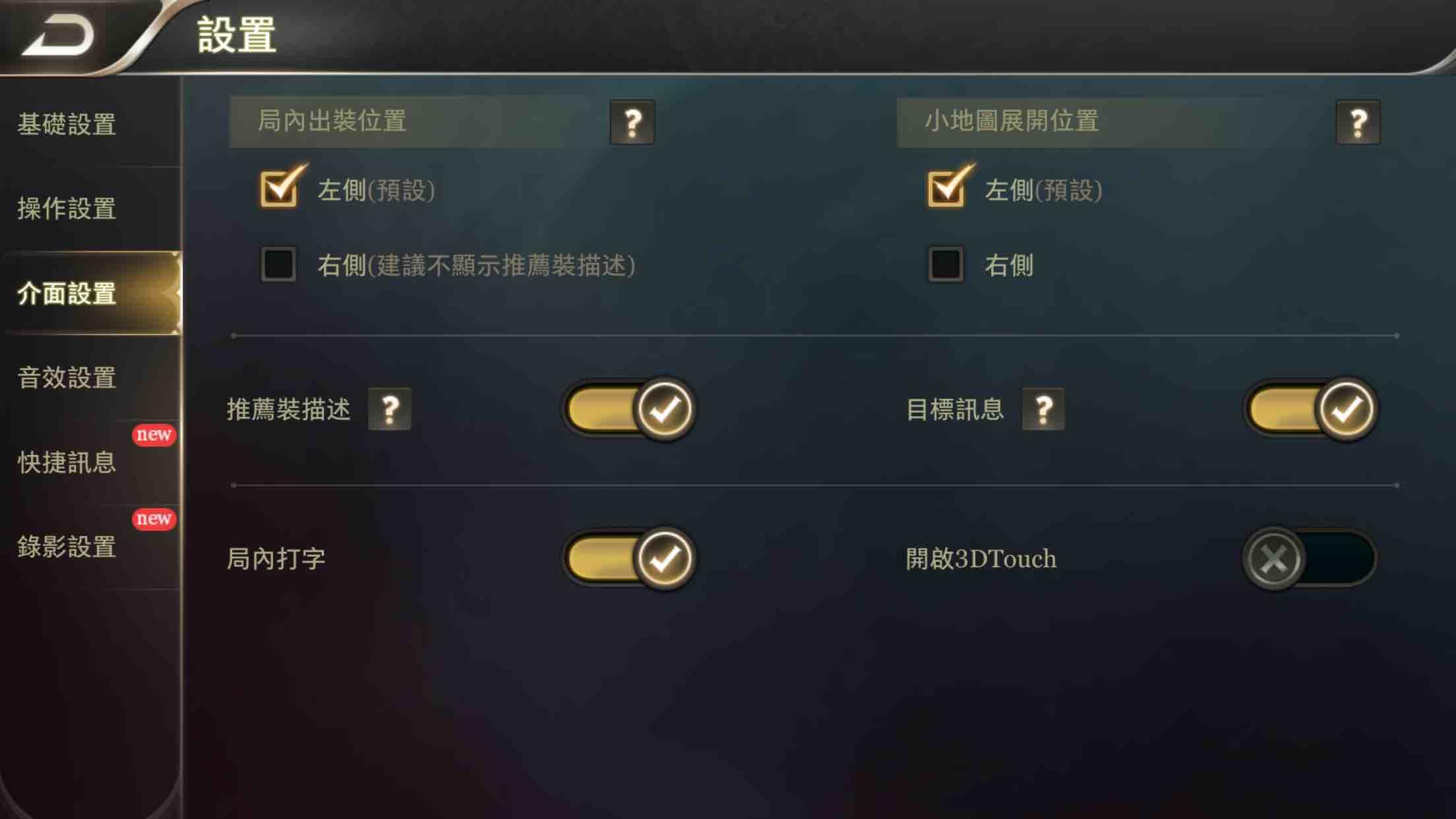Click the new badge on 錄影設置
Viewport: 1456px width, 819px height.
[154, 519]
